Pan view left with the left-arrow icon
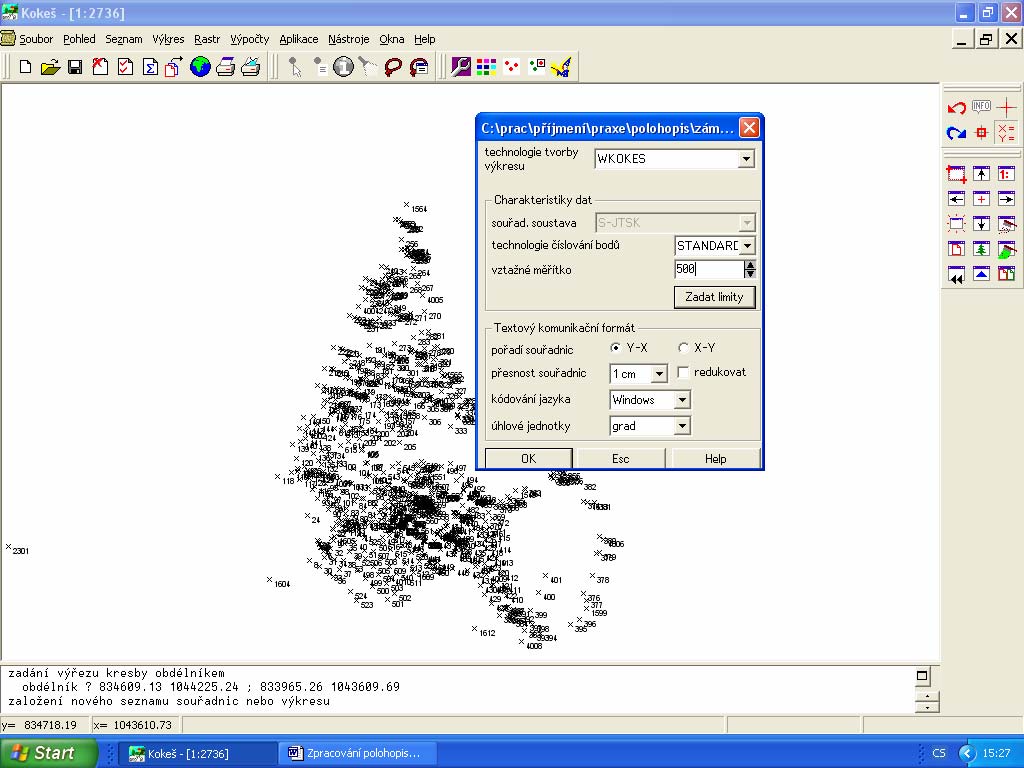Screen dimensions: 1024x768 (956, 199)
